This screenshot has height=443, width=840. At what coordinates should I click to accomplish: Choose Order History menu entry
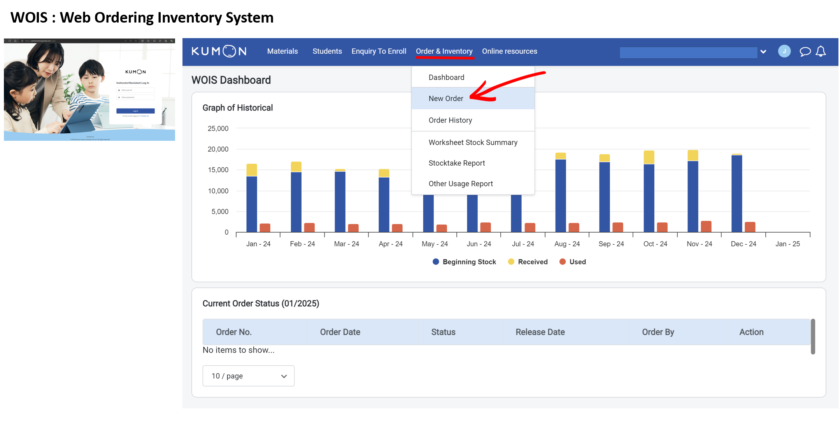coord(450,120)
